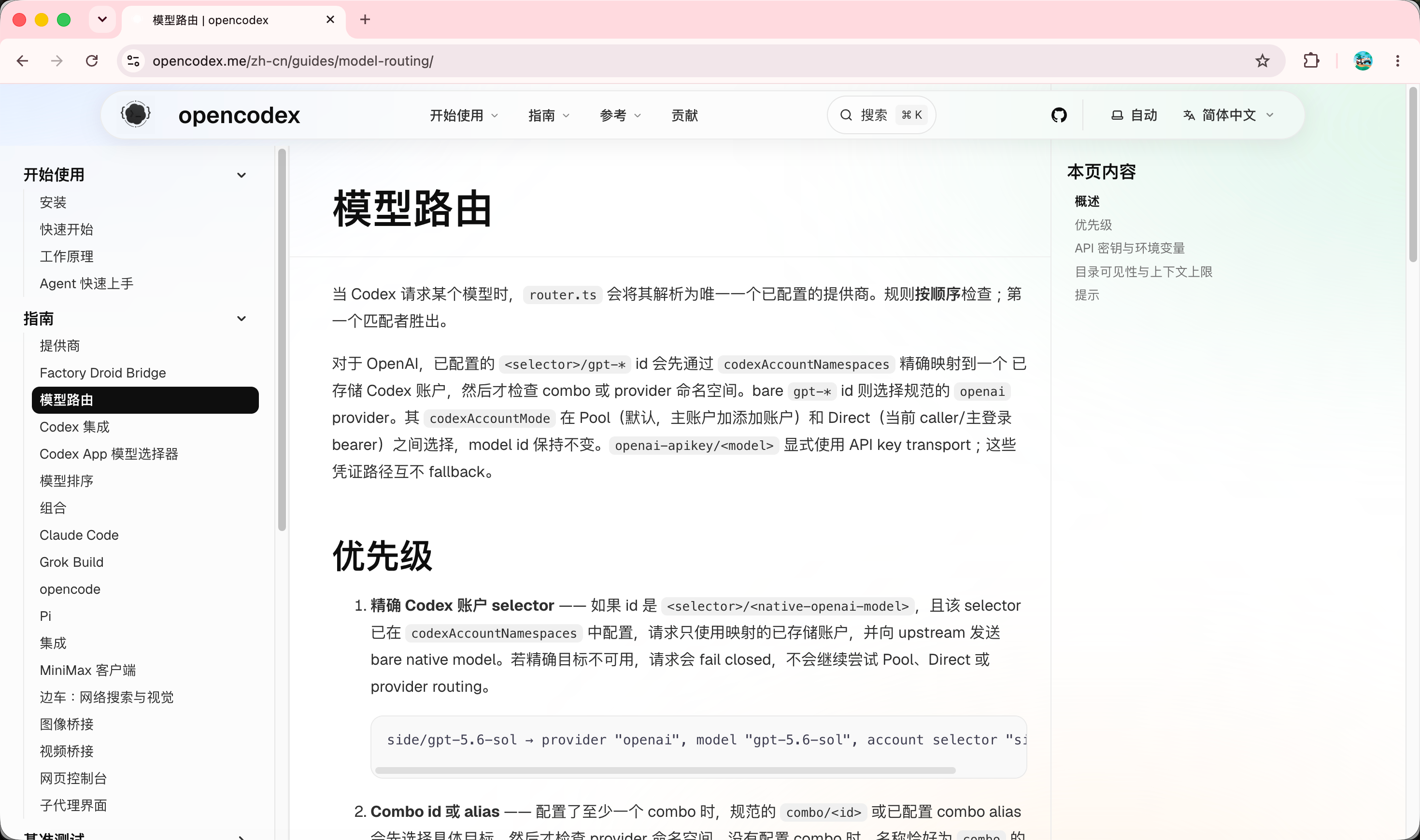Open the GitHub repository icon
This screenshot has height=840, width=1420.
click(1059, 115)
